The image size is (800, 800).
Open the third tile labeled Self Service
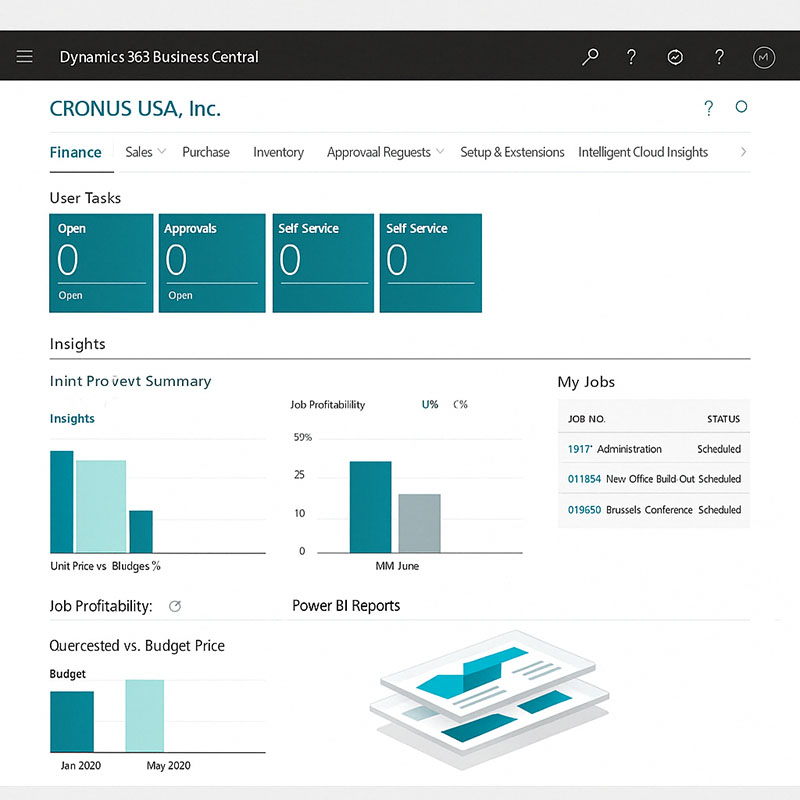pos(323,263)
